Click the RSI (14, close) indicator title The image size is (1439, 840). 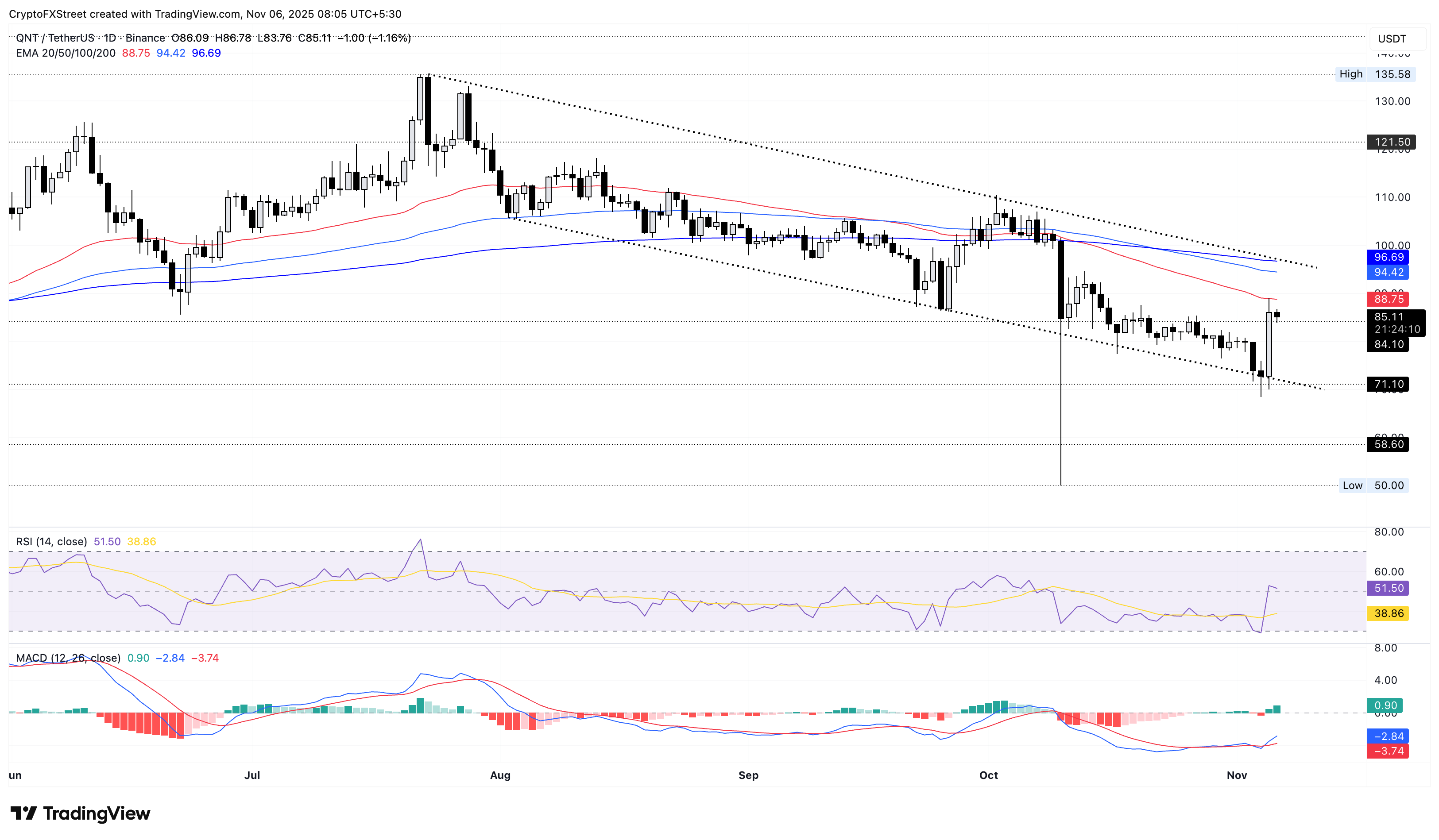coord(51,541)
